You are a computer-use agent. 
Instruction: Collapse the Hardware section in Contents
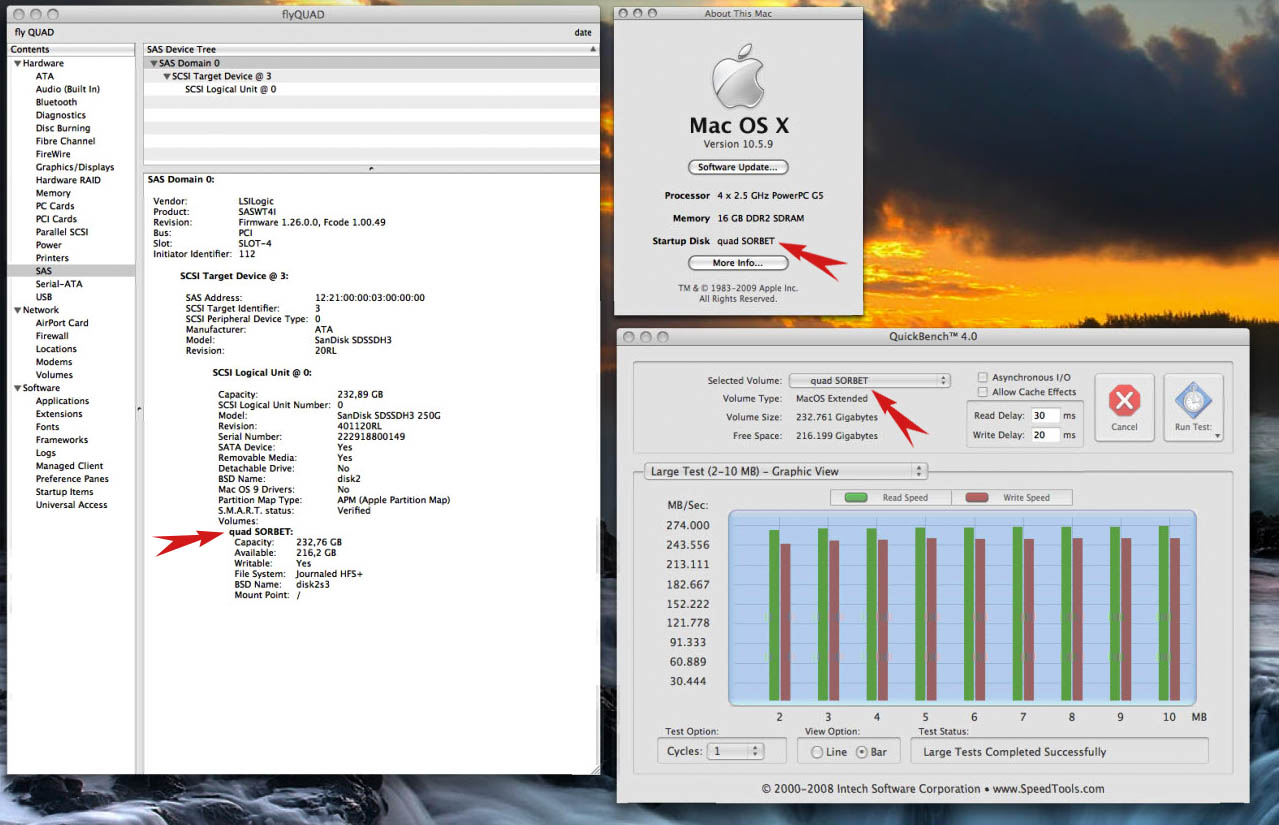[17, 63]
